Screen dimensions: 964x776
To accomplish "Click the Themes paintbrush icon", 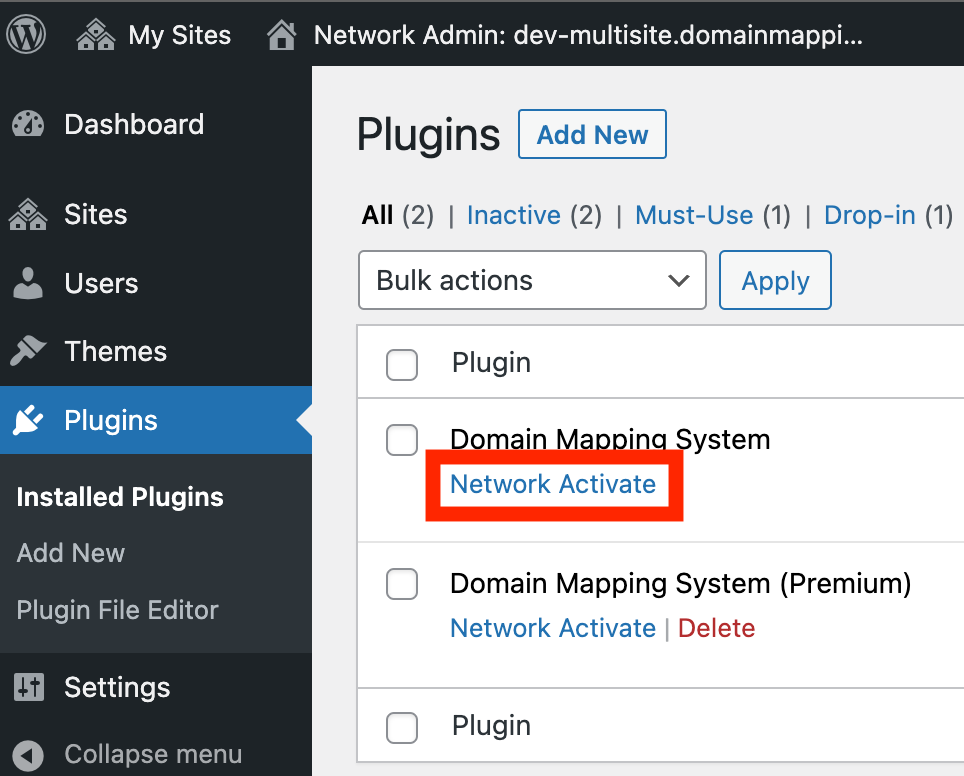I will (28, 352).
